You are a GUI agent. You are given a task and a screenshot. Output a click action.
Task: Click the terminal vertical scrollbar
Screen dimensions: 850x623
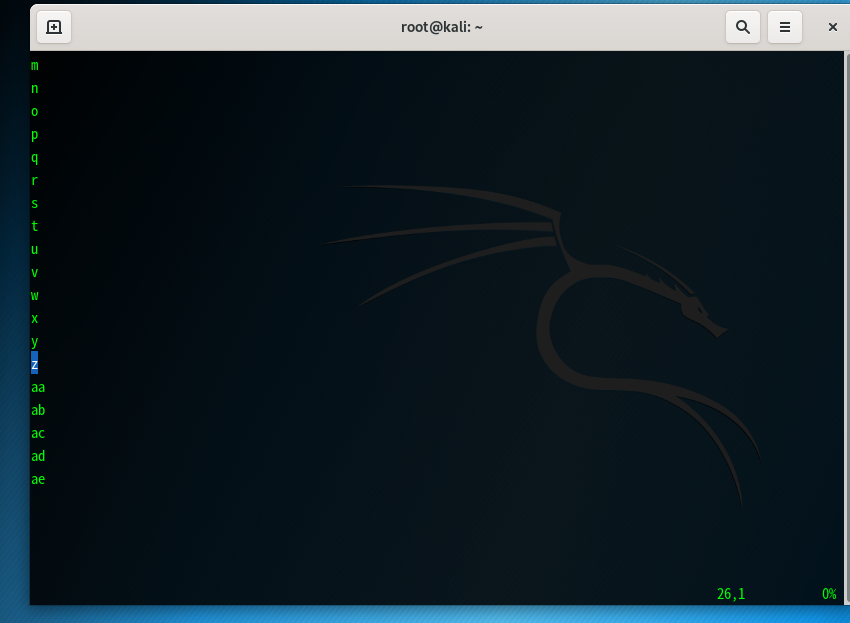click(x=847, y=327)
